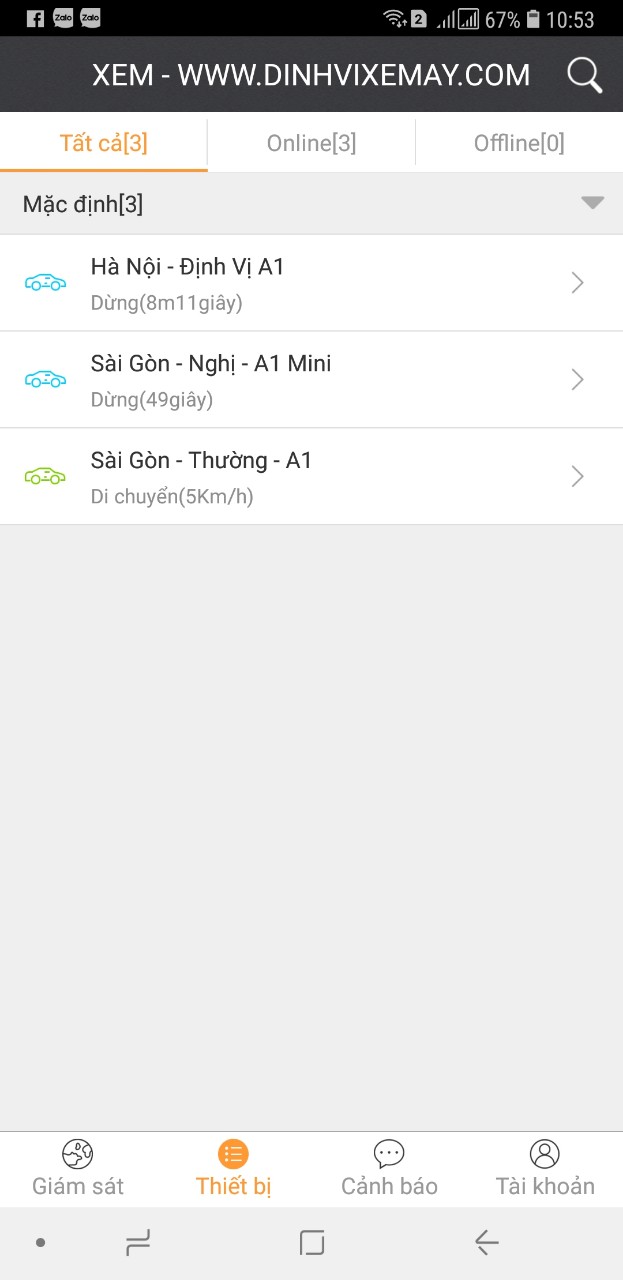Tap the car icon beside Sài Gòn - Nghị
Viewport: 623px width, 1280px height.
(x=45, y=379)
